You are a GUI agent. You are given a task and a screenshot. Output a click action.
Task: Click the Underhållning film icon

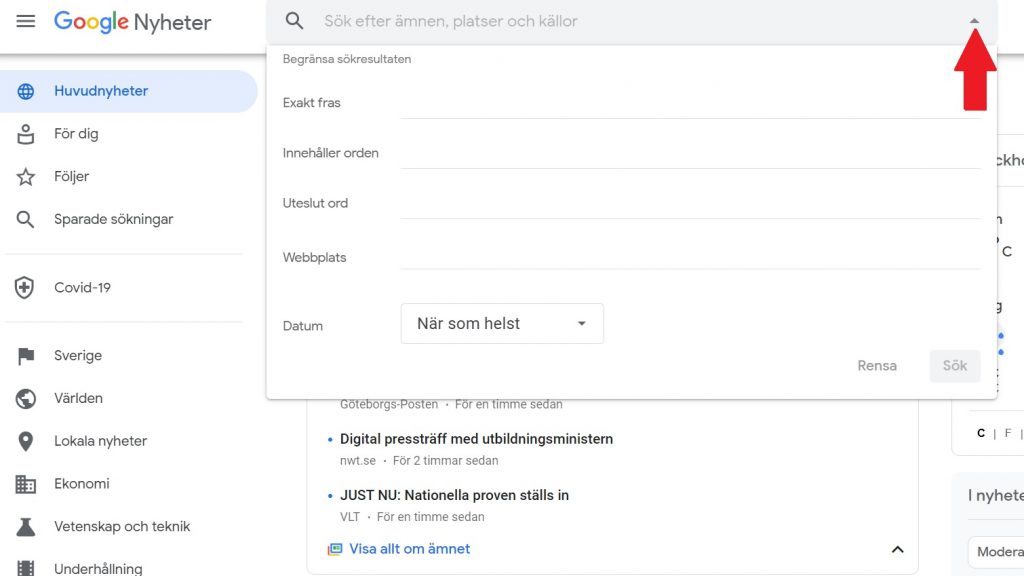(x=25, y=568)
